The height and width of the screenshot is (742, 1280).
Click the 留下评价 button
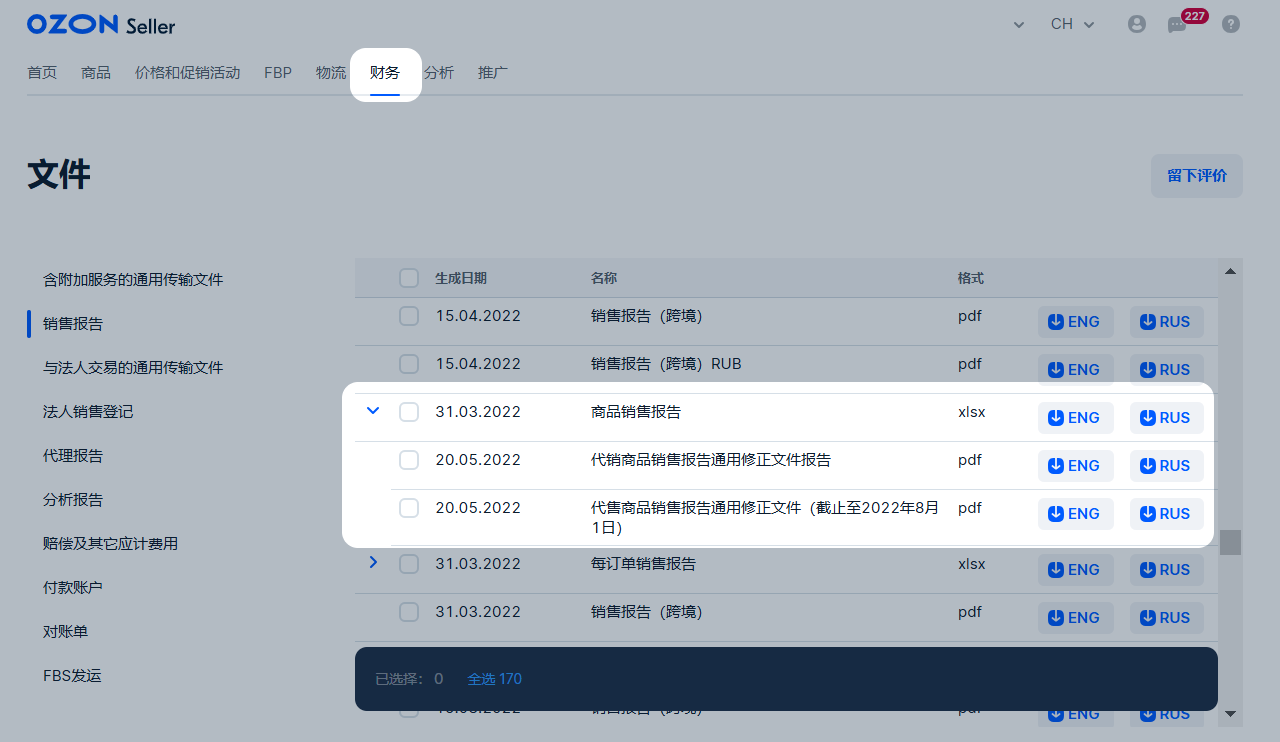(1197, 176)
